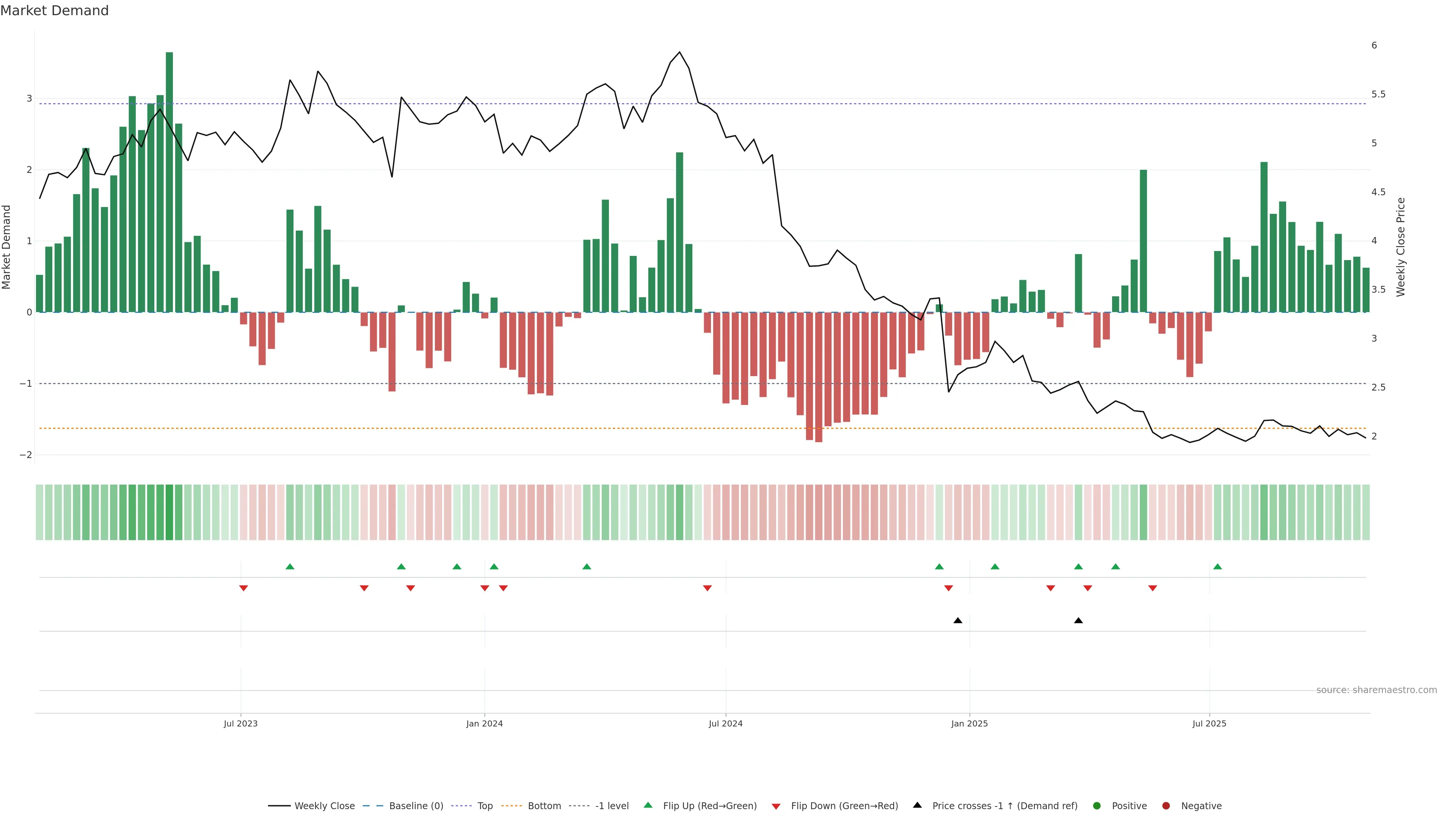
Task: Click first black price-cross marker near Jan 2025
Action: point(957,621)
